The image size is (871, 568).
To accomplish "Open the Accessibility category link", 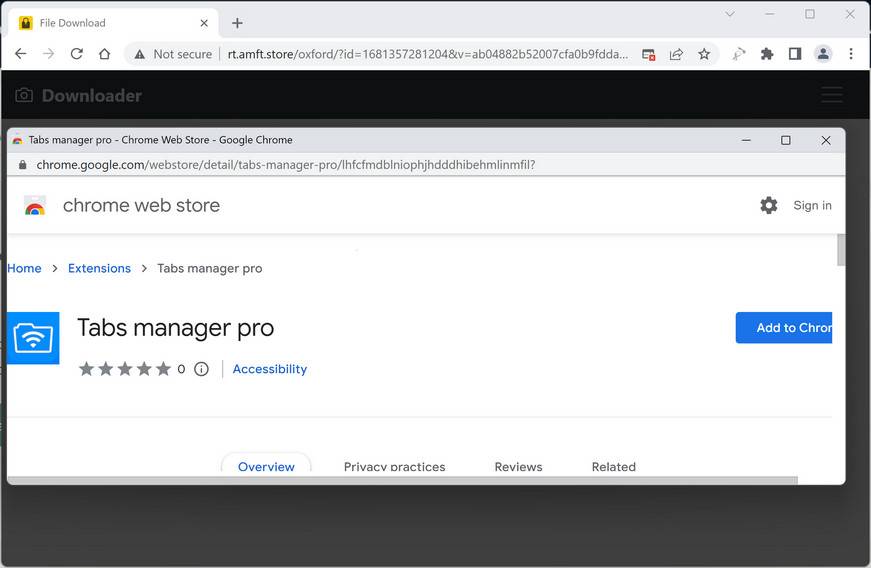I will pos(270,369).
